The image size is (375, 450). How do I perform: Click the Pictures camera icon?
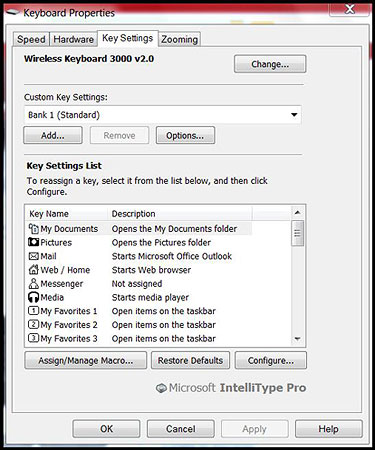(x=33, y=242)
